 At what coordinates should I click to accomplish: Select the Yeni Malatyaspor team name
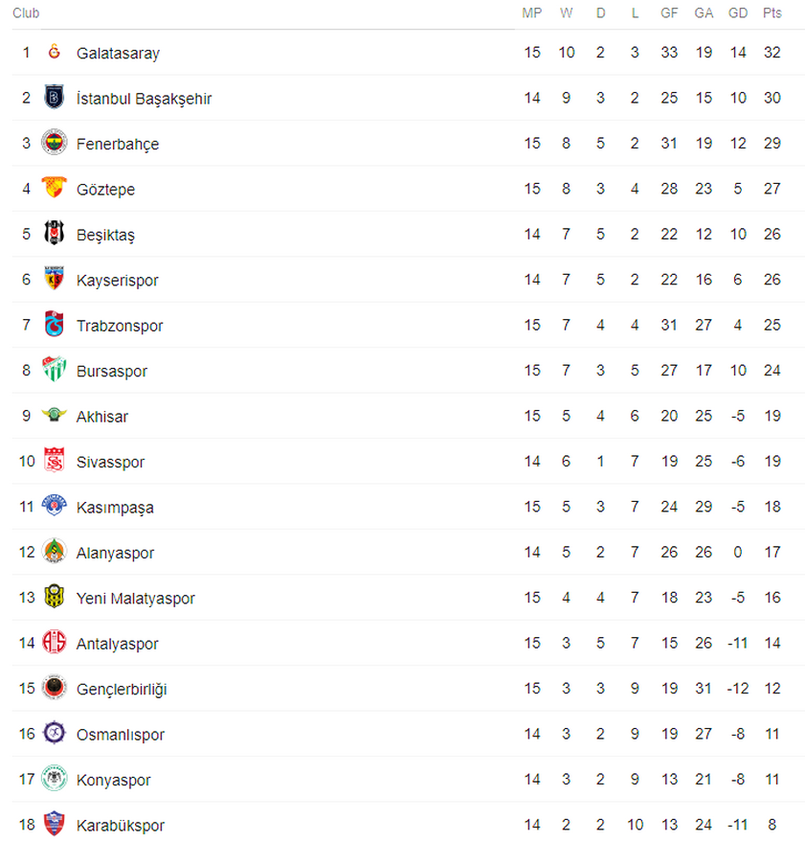(136, 599)
